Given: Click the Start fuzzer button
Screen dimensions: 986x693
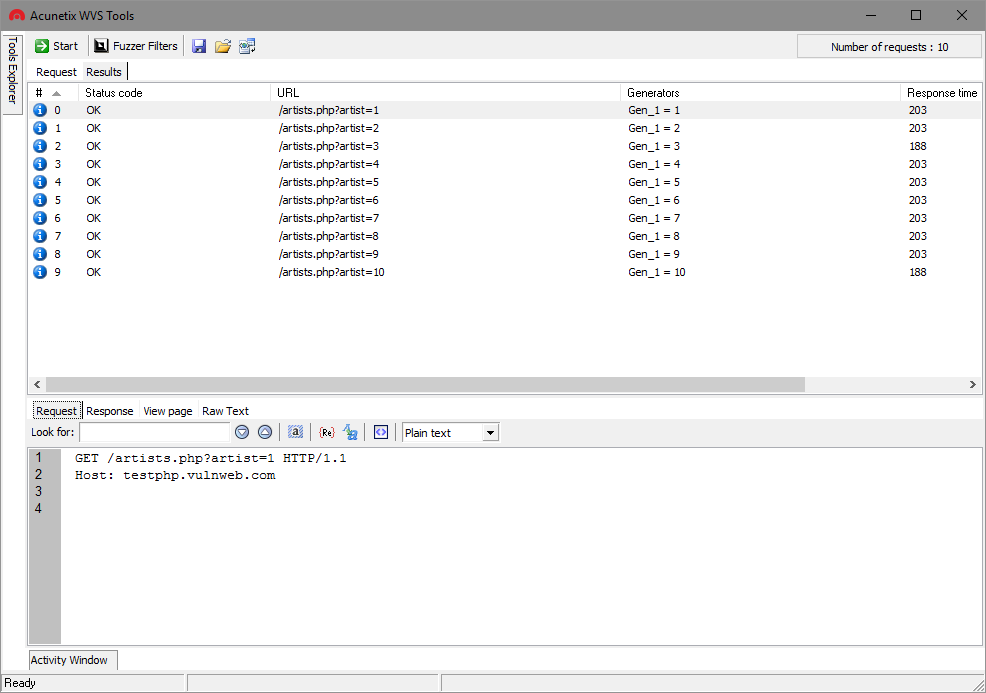Looking at the screenshot, I should click(56, 46).
